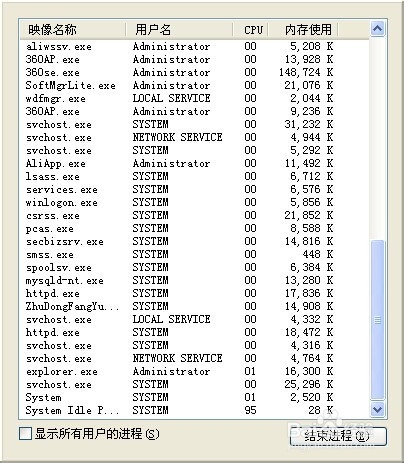Click the scrollbar up arrow

[377, 29]
